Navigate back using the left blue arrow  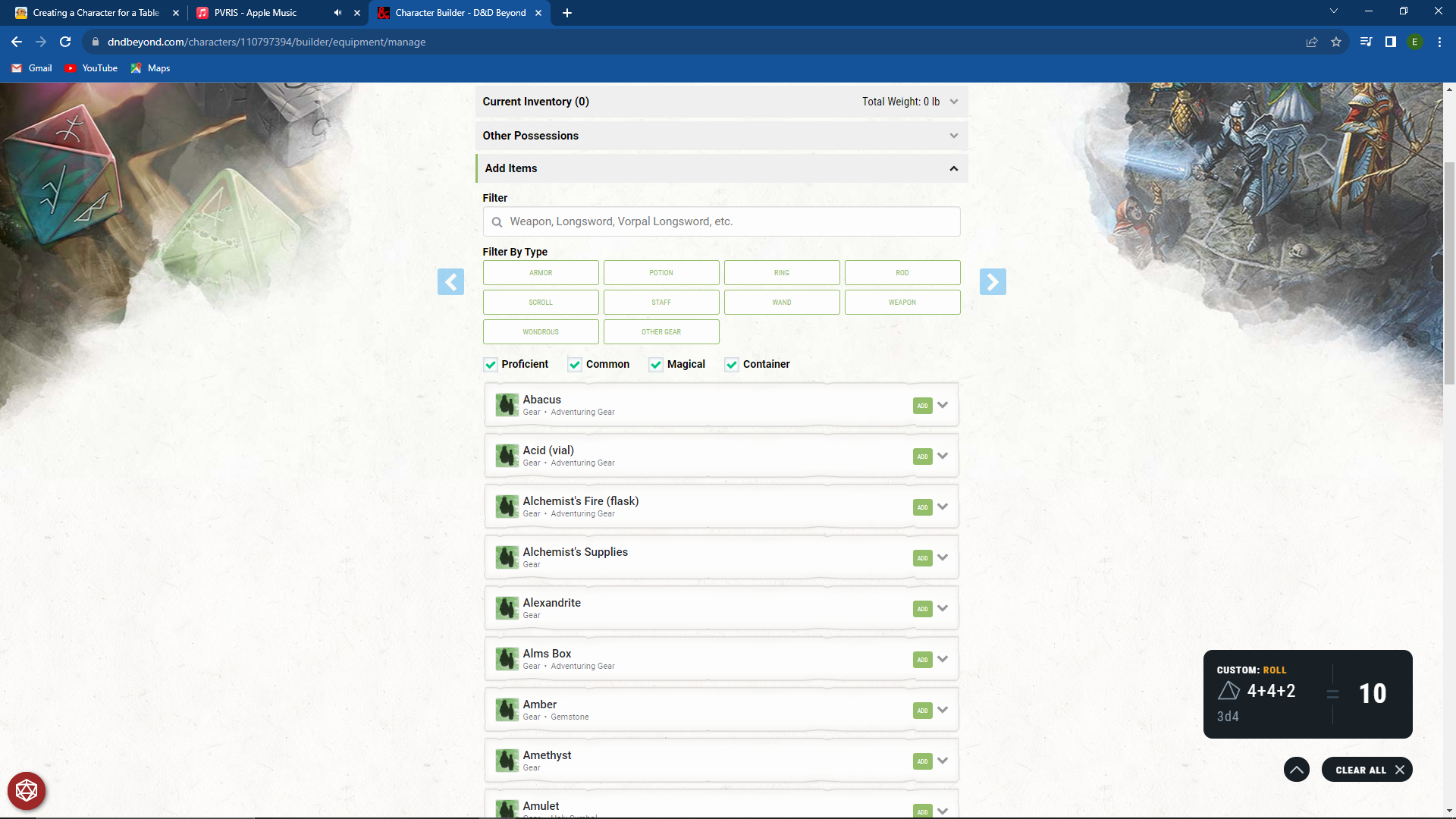(450, 281)
